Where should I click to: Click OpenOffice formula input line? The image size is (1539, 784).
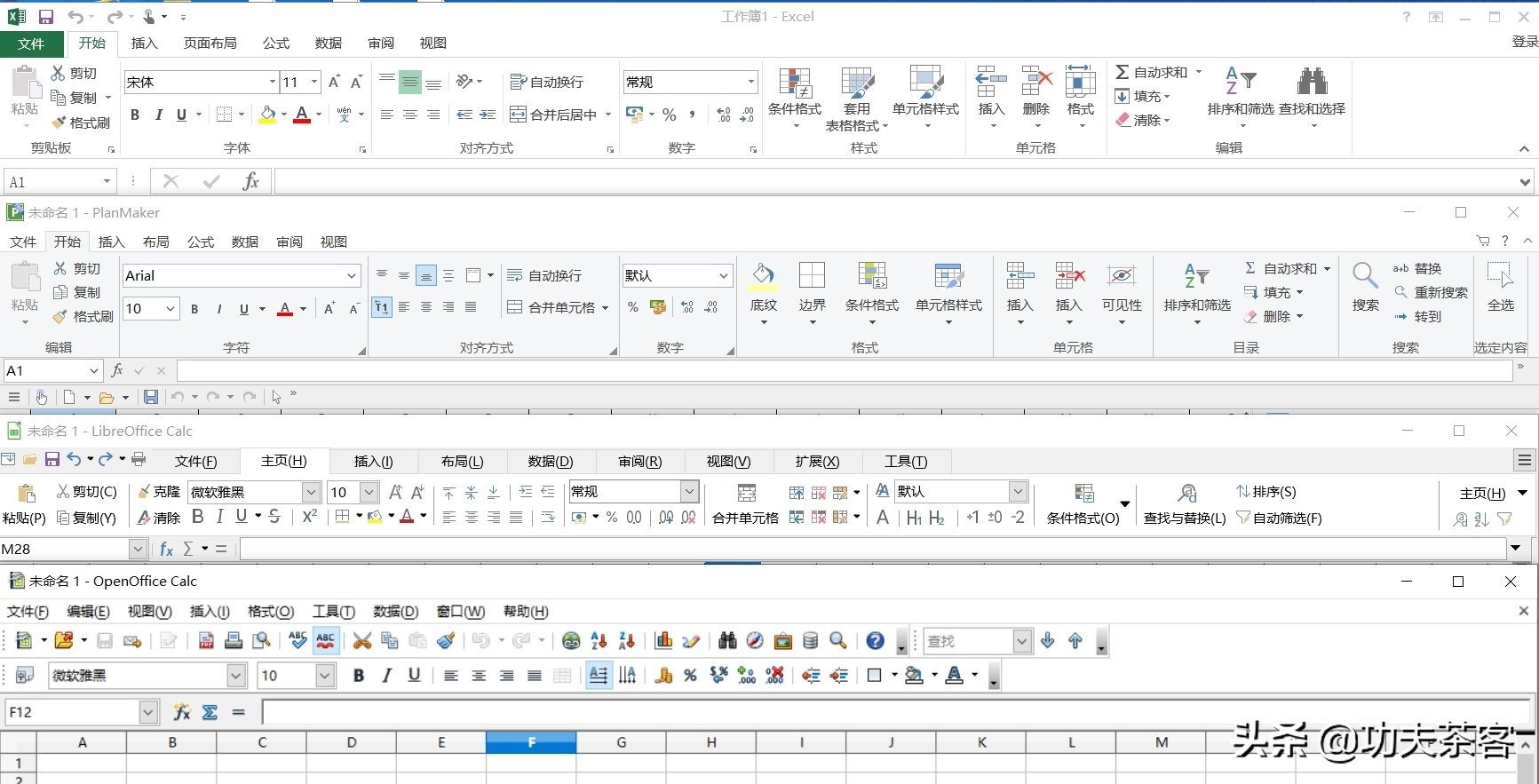click(897, 712)
